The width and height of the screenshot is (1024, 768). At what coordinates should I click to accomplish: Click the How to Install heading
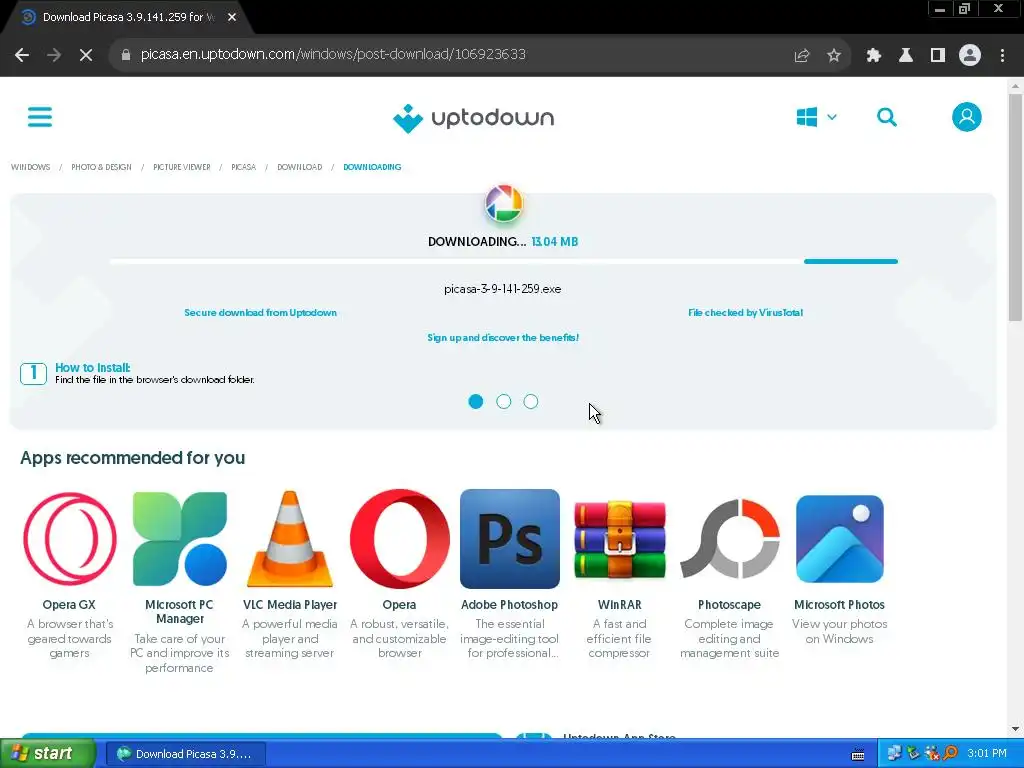(93, 368)
